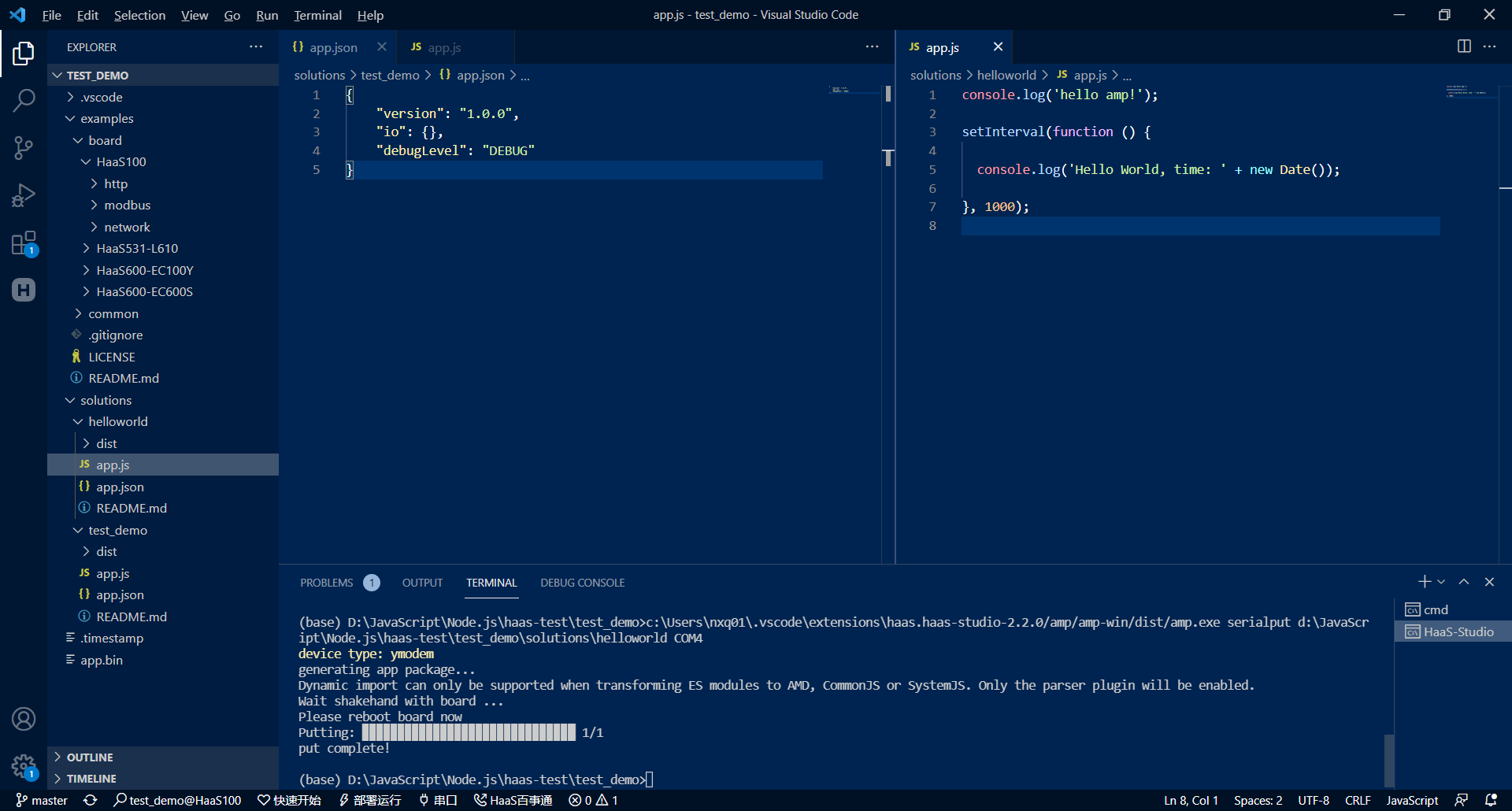Screen dimensions: 1512x811
Task: Open the HaaS Studio sidebar icon
Action: coord(24,290)
